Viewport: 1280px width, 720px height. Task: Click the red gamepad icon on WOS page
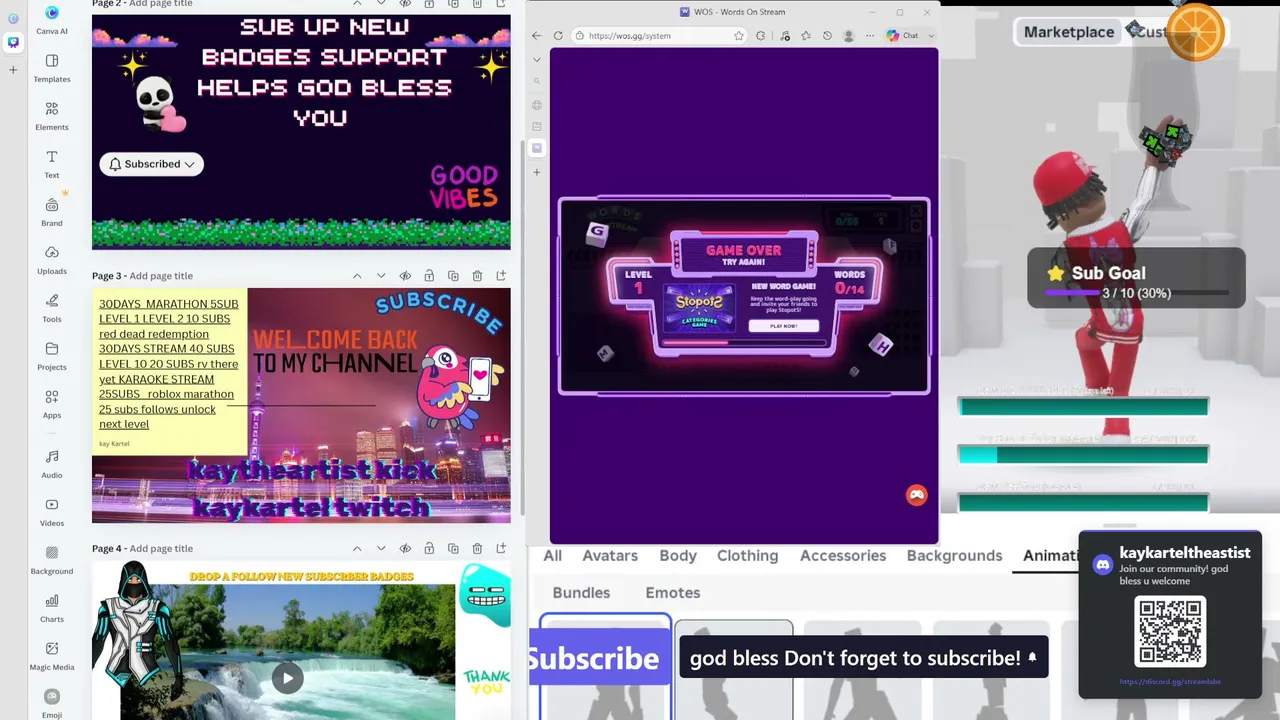pos(916,495)
